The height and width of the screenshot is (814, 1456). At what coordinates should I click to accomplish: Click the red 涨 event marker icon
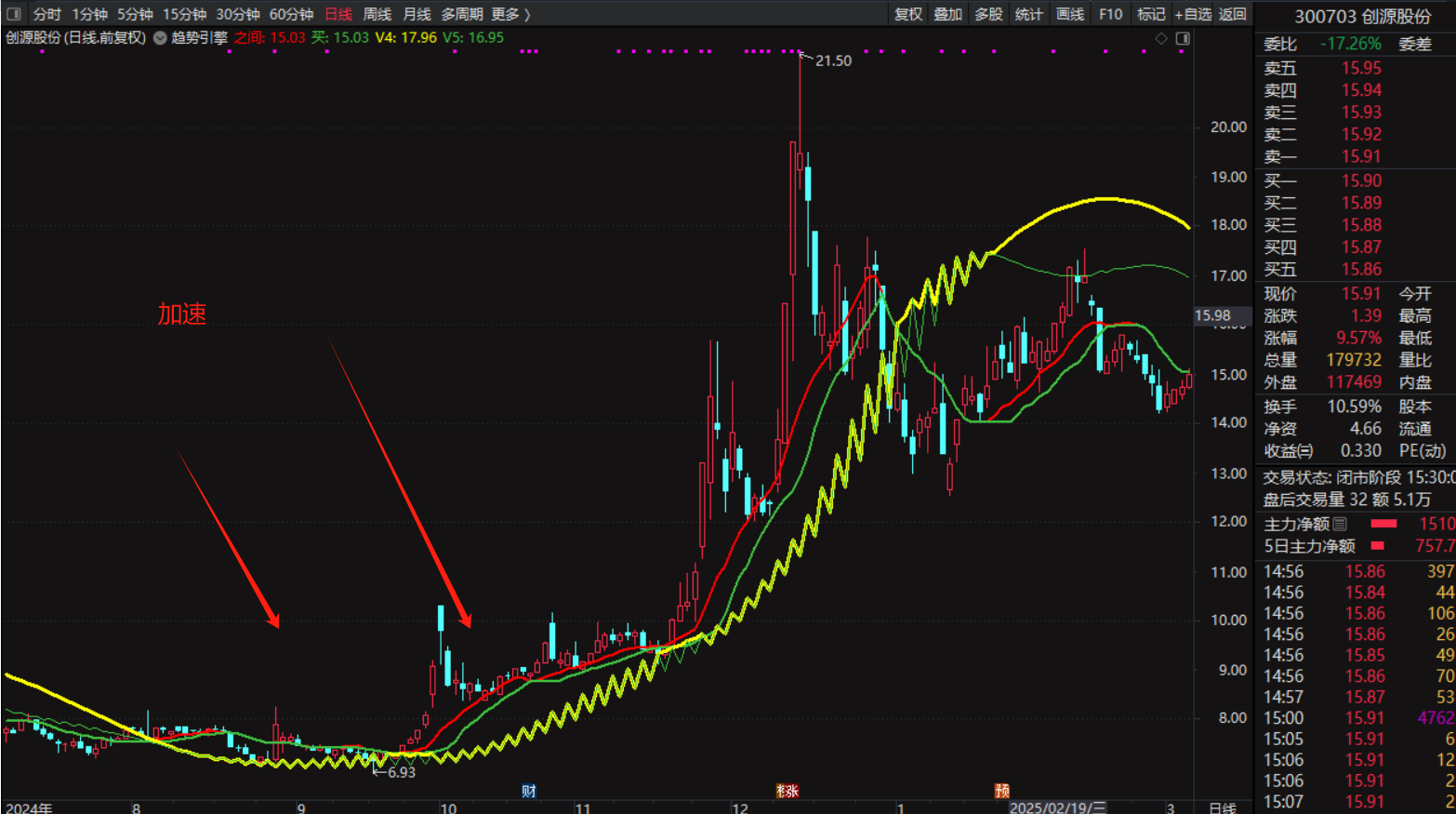click(x=788, y=791)
